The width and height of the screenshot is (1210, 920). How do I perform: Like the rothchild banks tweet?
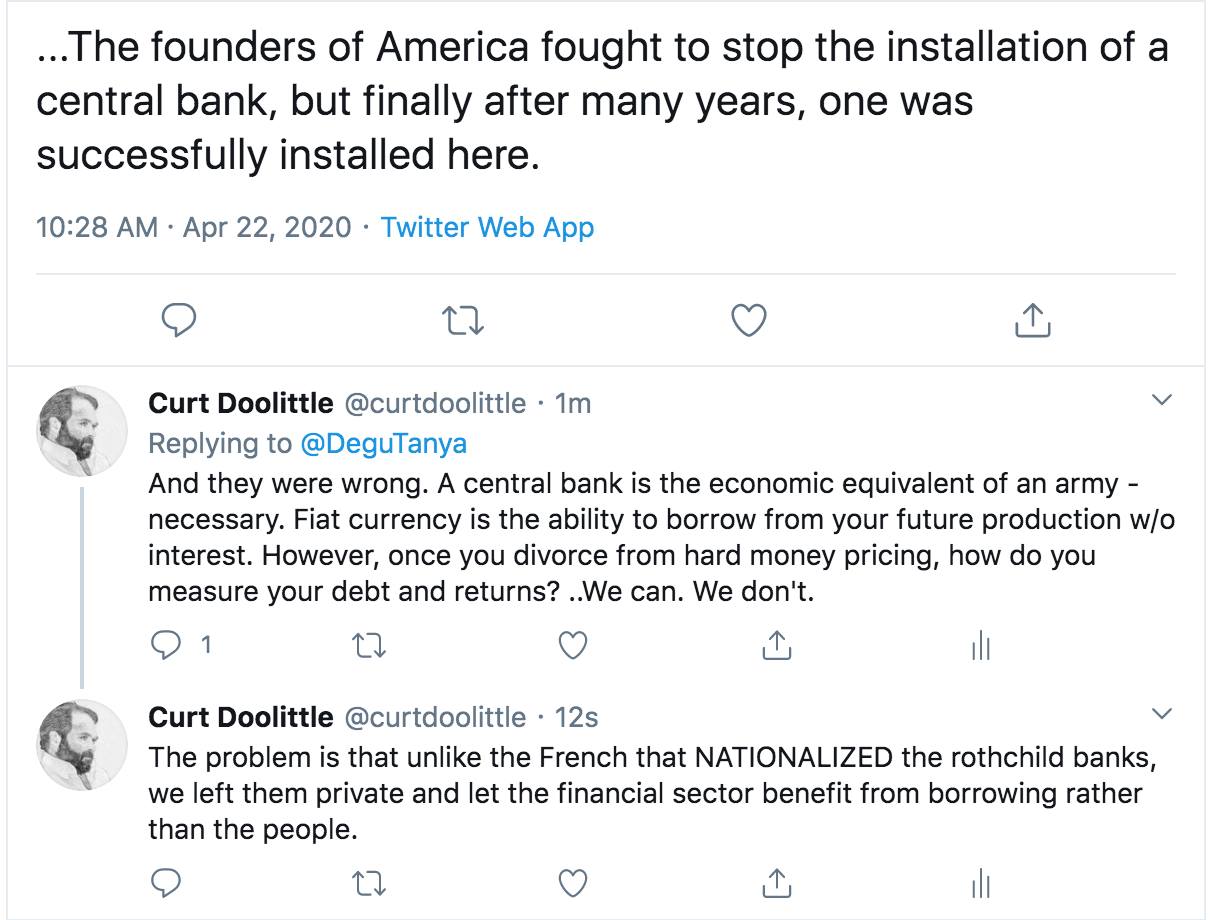pos(572,881)
